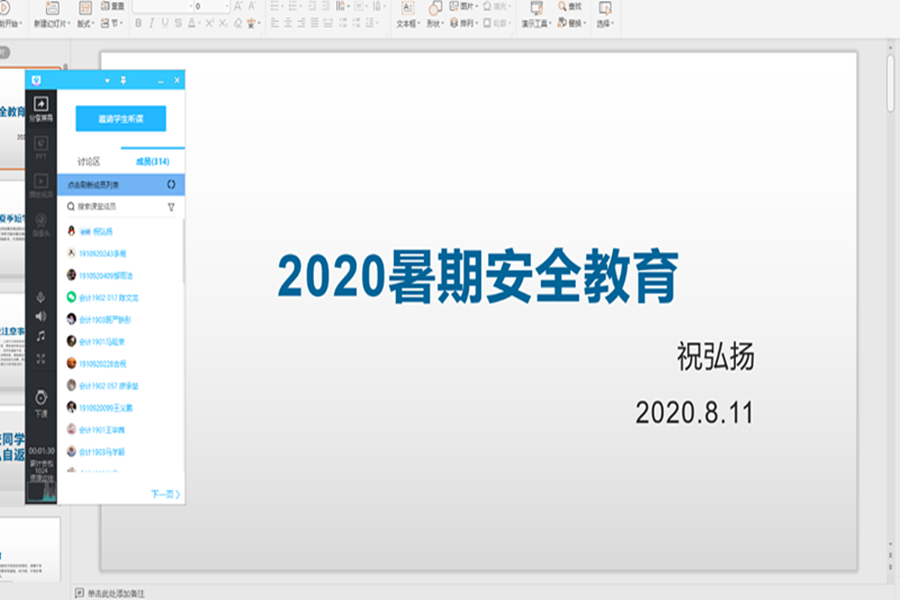Click the 分享屏幕 share screen icon
The width and height of the screenshot is (900, 600).
41,105
